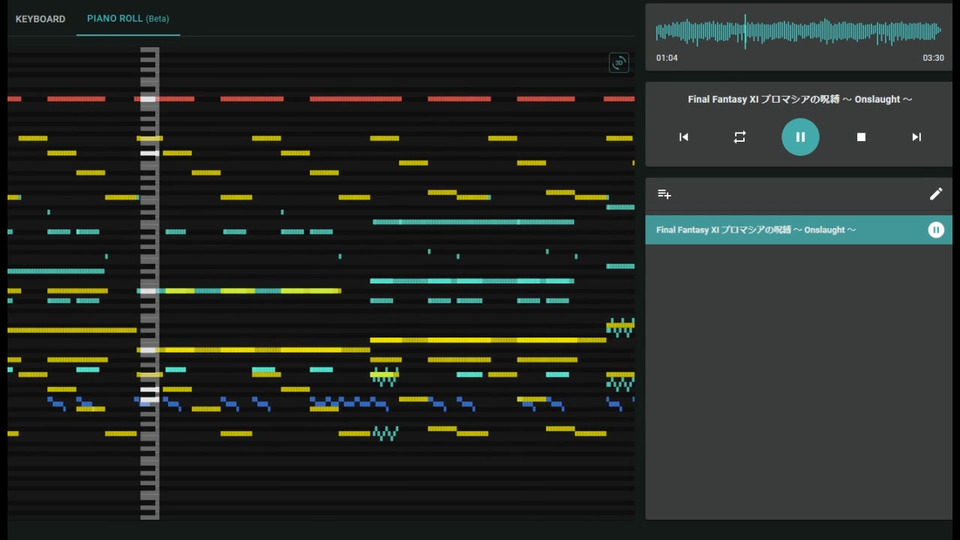Image resolution: width=960 pixels, height=540 pixels.
Task: Pause the Onslaught entry in the playlist
Action: (936, 230)
